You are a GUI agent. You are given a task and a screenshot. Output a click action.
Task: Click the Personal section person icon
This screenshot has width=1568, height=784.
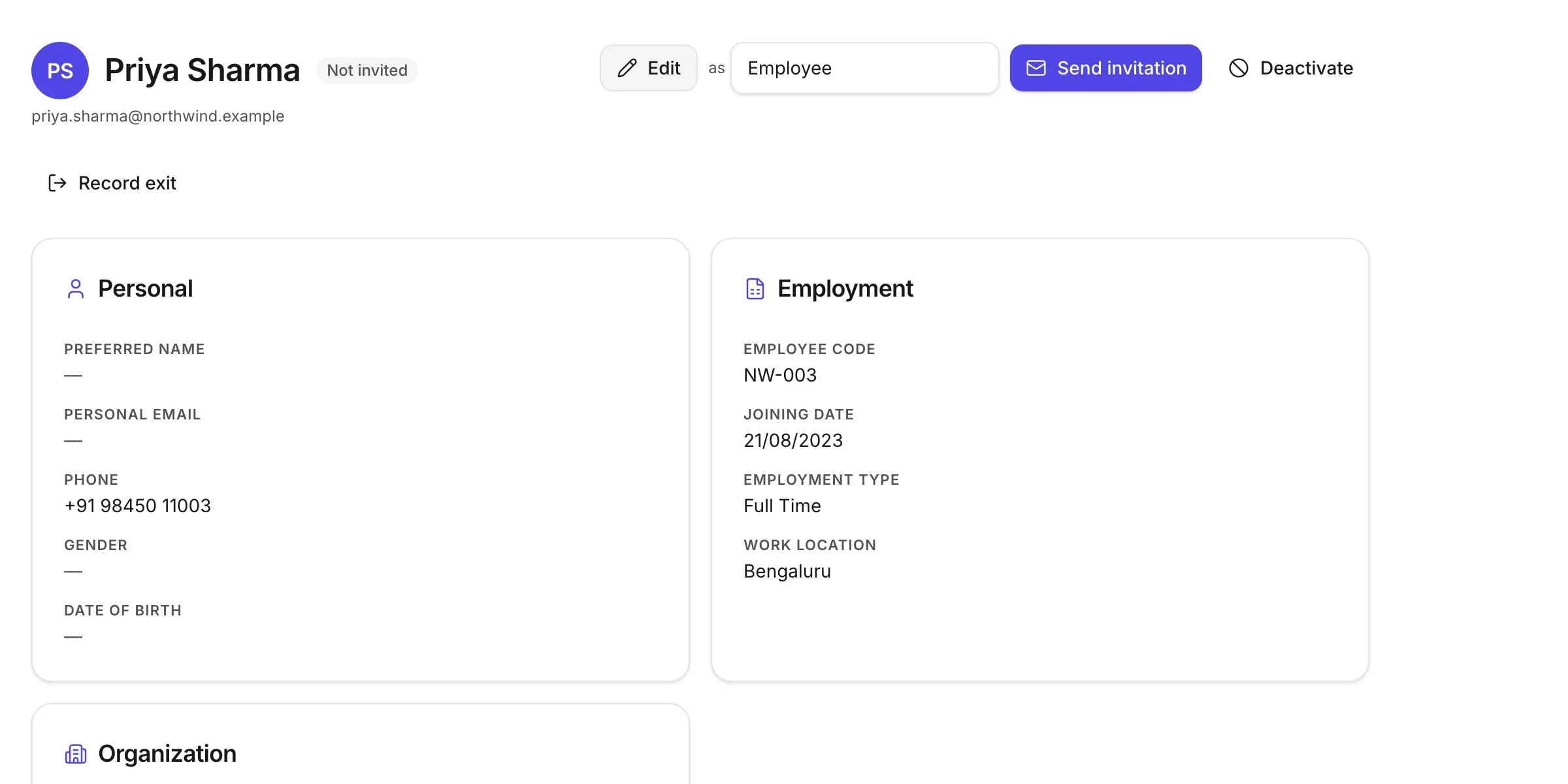(76, 289)
